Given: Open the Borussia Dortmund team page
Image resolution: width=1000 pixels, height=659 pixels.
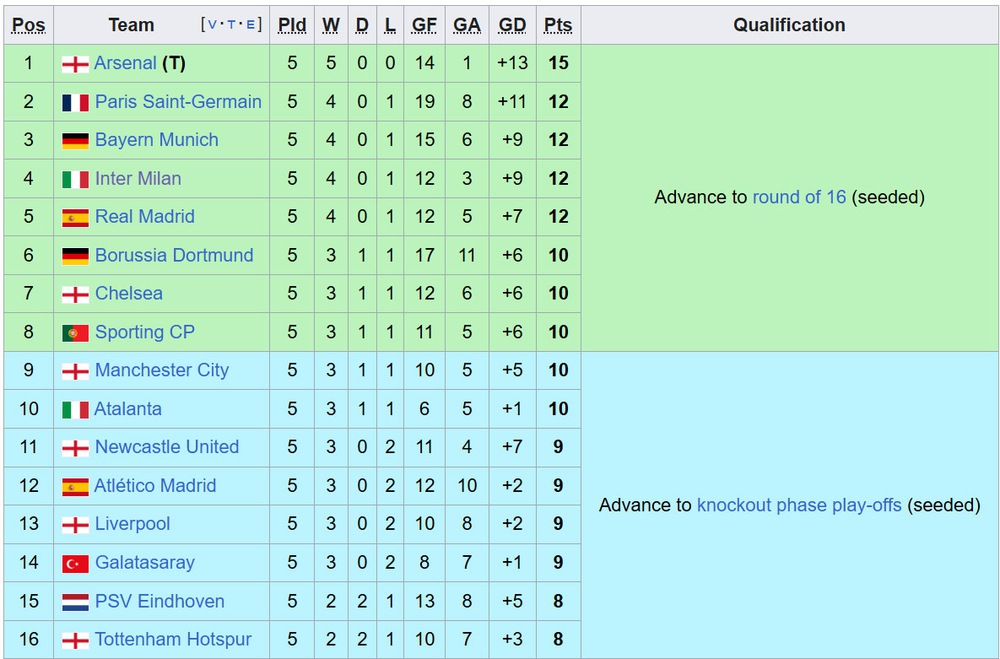Looking at the screenshot, I should [174, 255].
